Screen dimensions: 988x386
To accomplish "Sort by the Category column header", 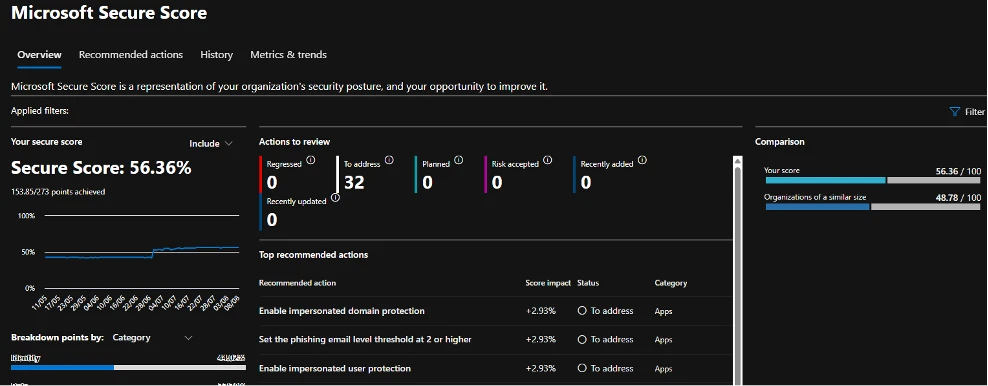I will tap(670, 283).
